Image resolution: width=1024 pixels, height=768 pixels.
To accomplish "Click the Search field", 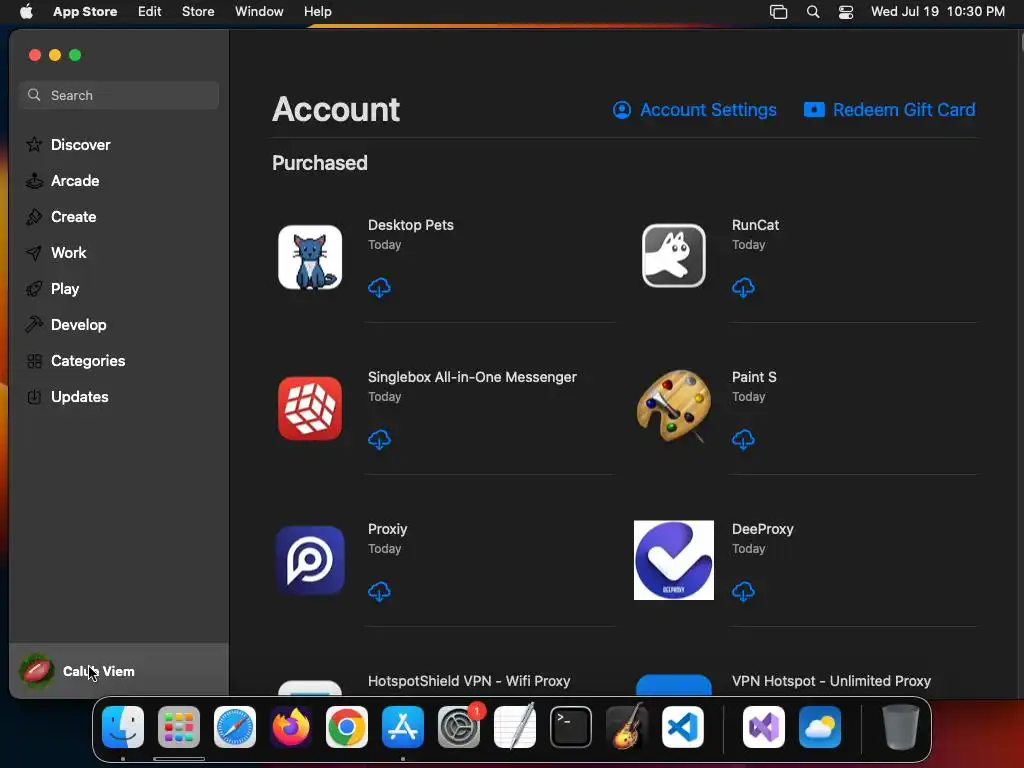I will tap(119, 95).
